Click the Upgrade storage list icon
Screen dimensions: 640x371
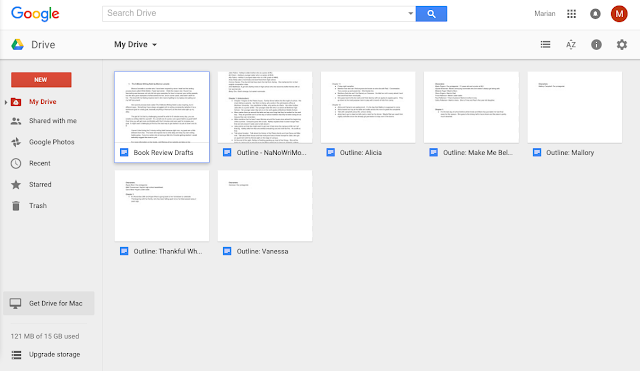[x=16, y=355]
